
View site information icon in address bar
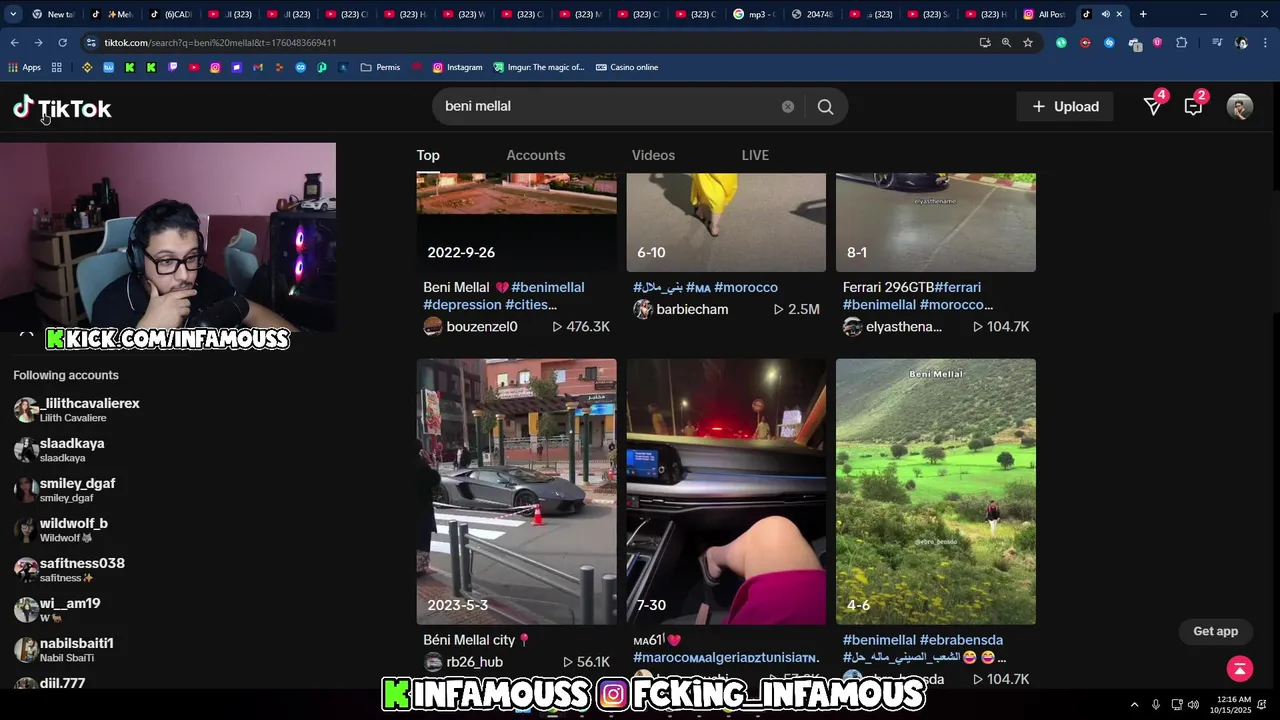[91, 43]
